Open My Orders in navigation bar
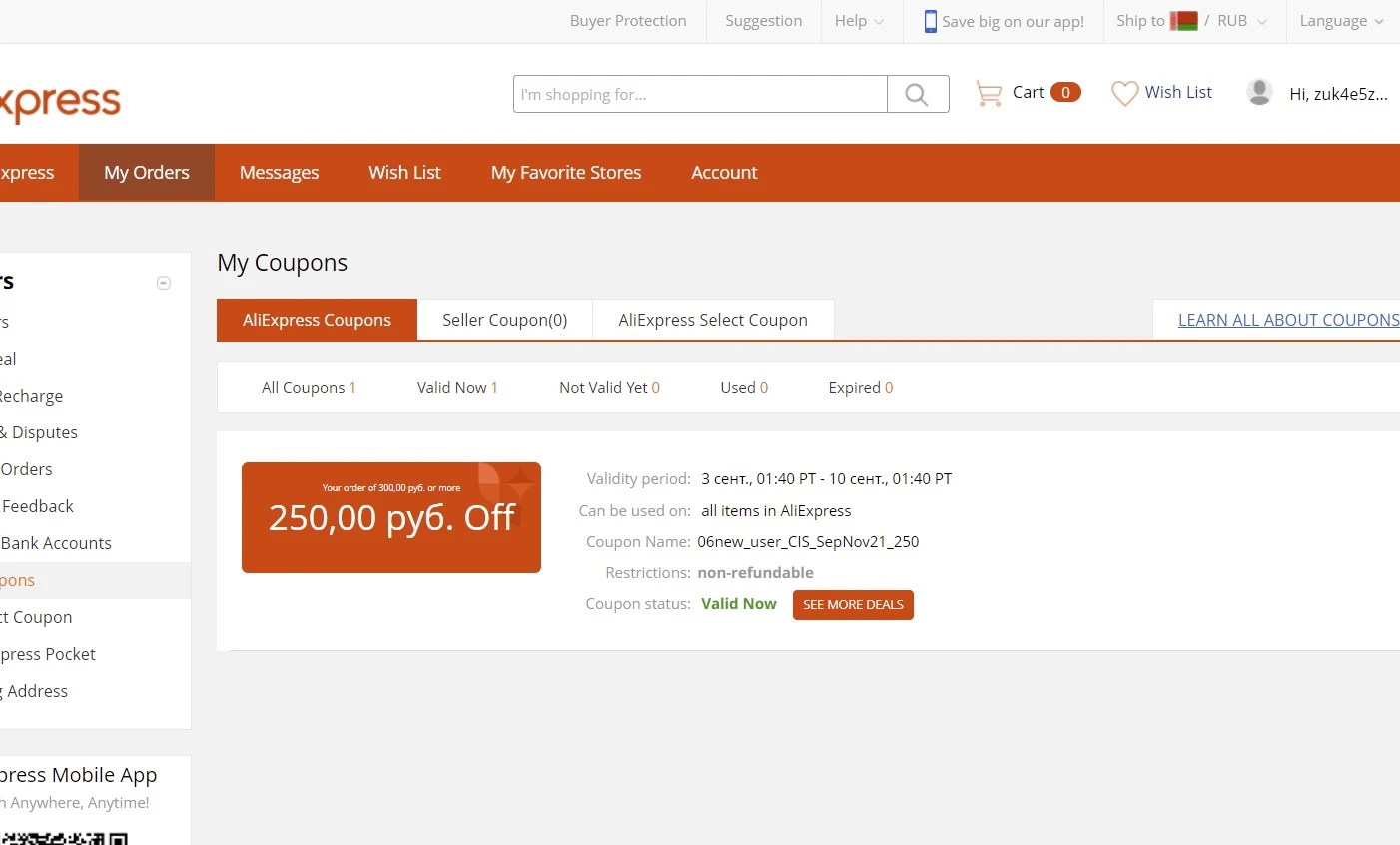The width and height of the screenshot is (1400, 845). coord(147,172)
